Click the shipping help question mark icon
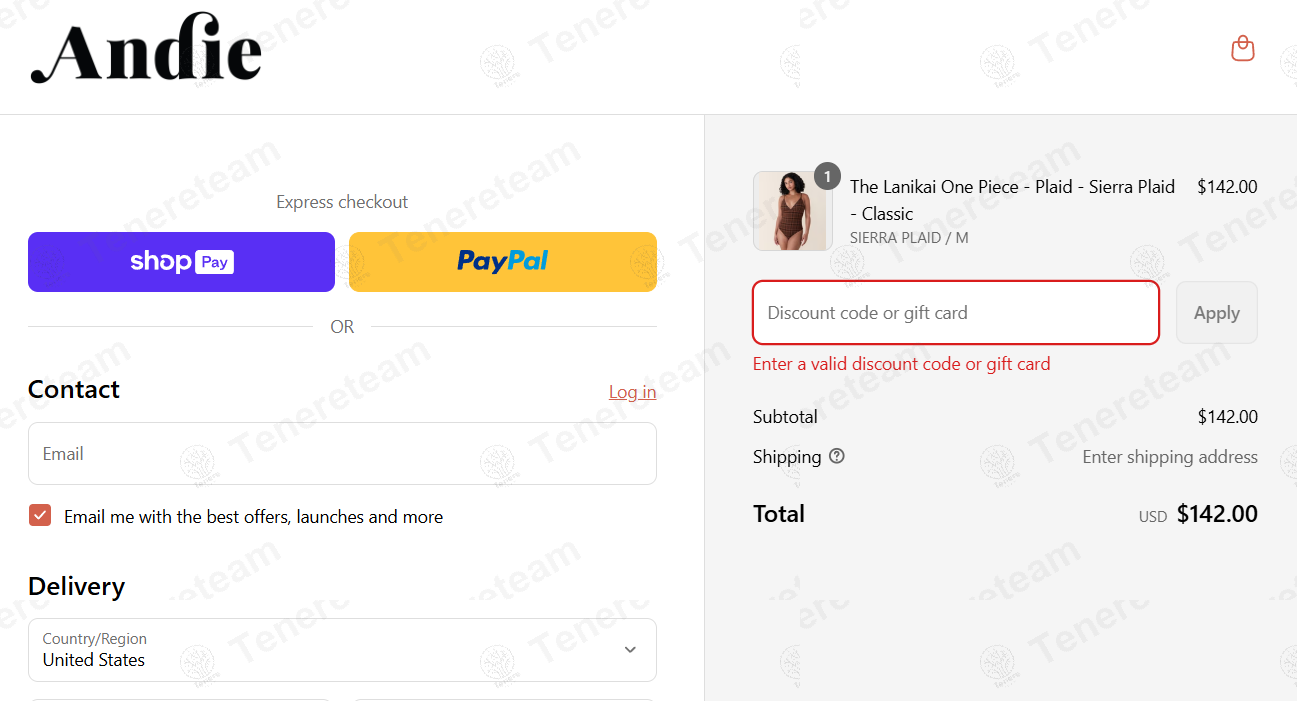The image size is (1297, 701). (837, 456)
